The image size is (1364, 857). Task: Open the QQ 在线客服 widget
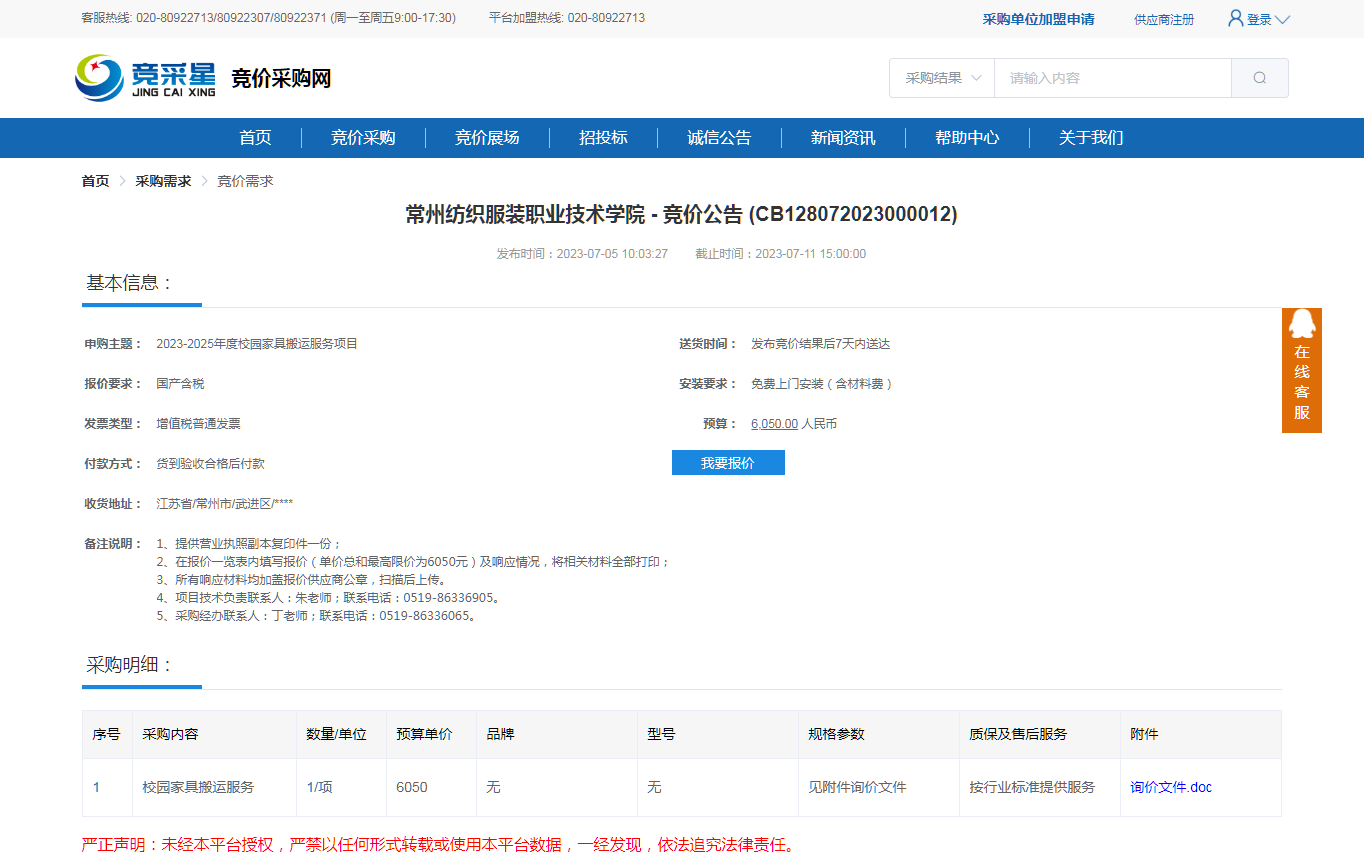(1301, 370)
